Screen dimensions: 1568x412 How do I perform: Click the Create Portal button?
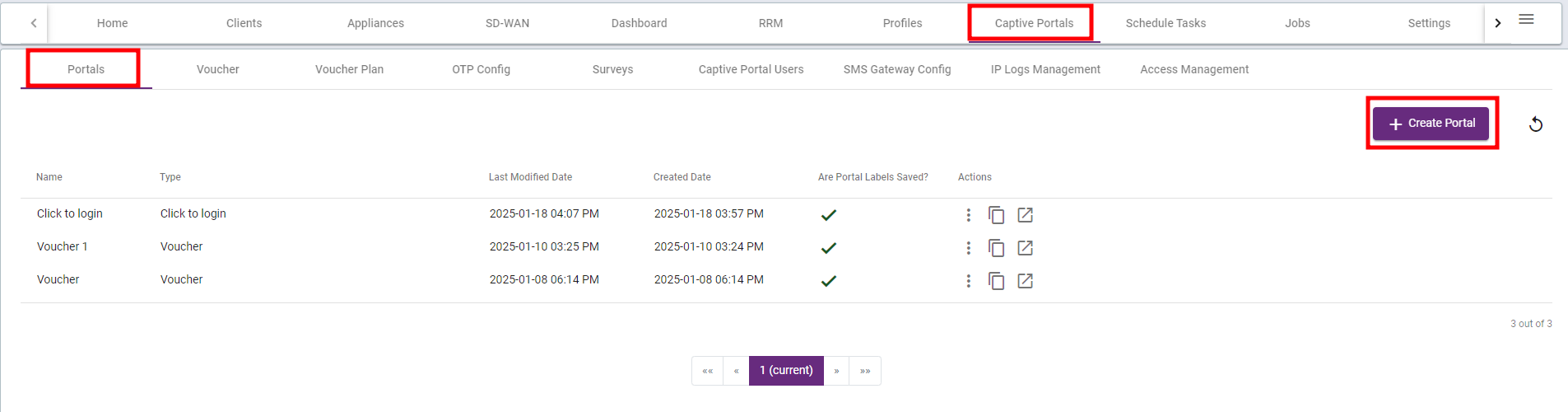[1431, 123]
